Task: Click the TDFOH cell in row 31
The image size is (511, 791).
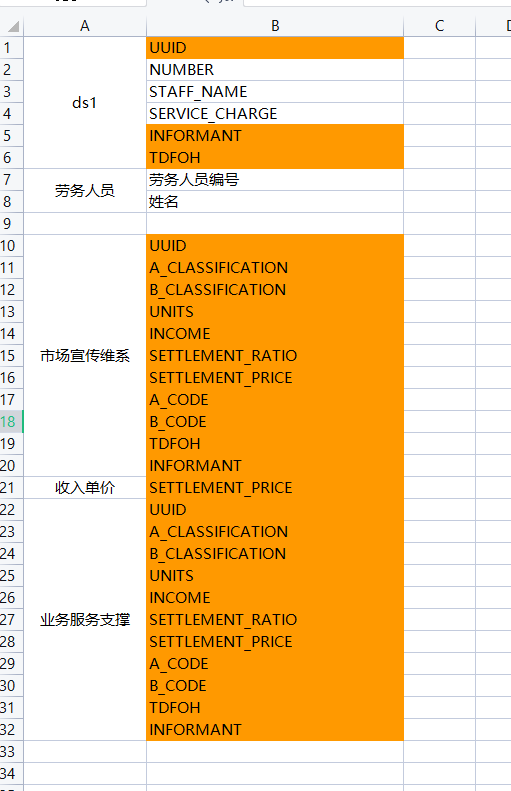Action: click(x=275, y=708)
